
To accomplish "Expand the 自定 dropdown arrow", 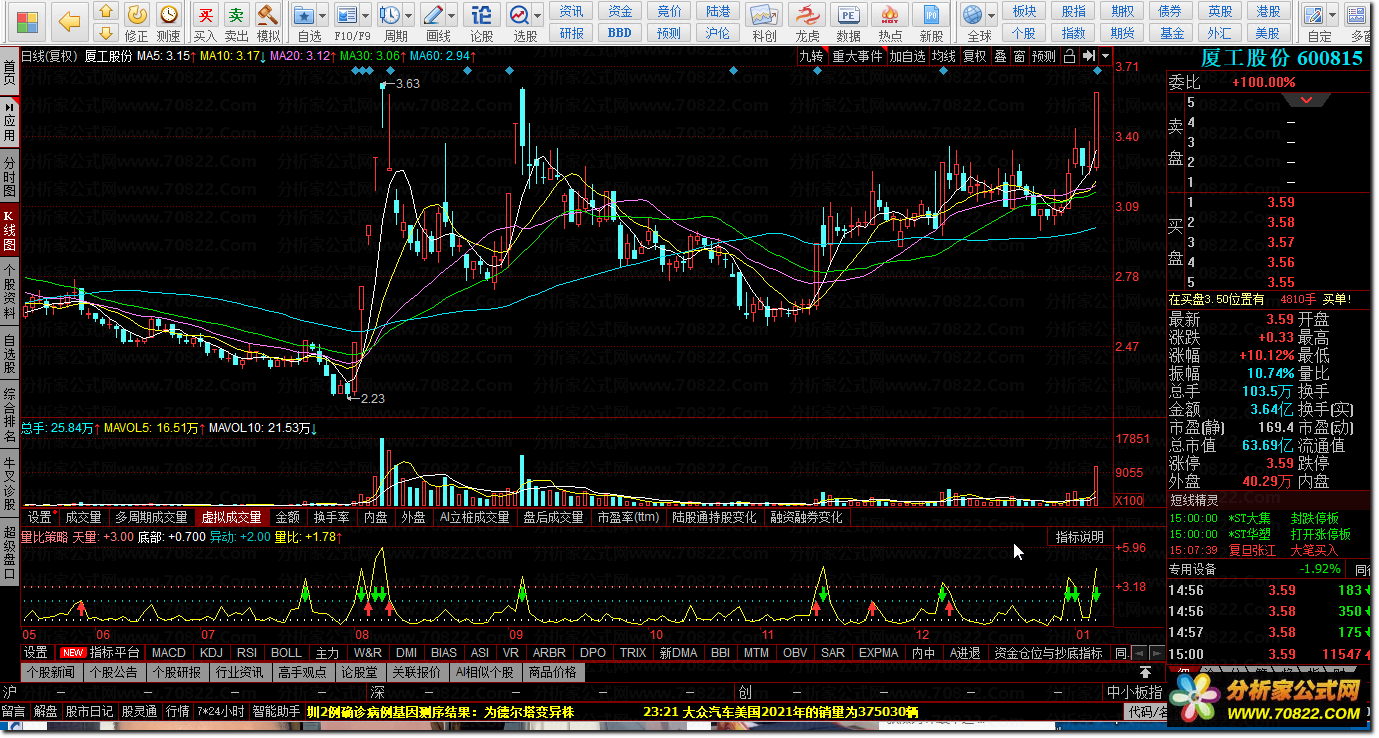I will 1333,16.
